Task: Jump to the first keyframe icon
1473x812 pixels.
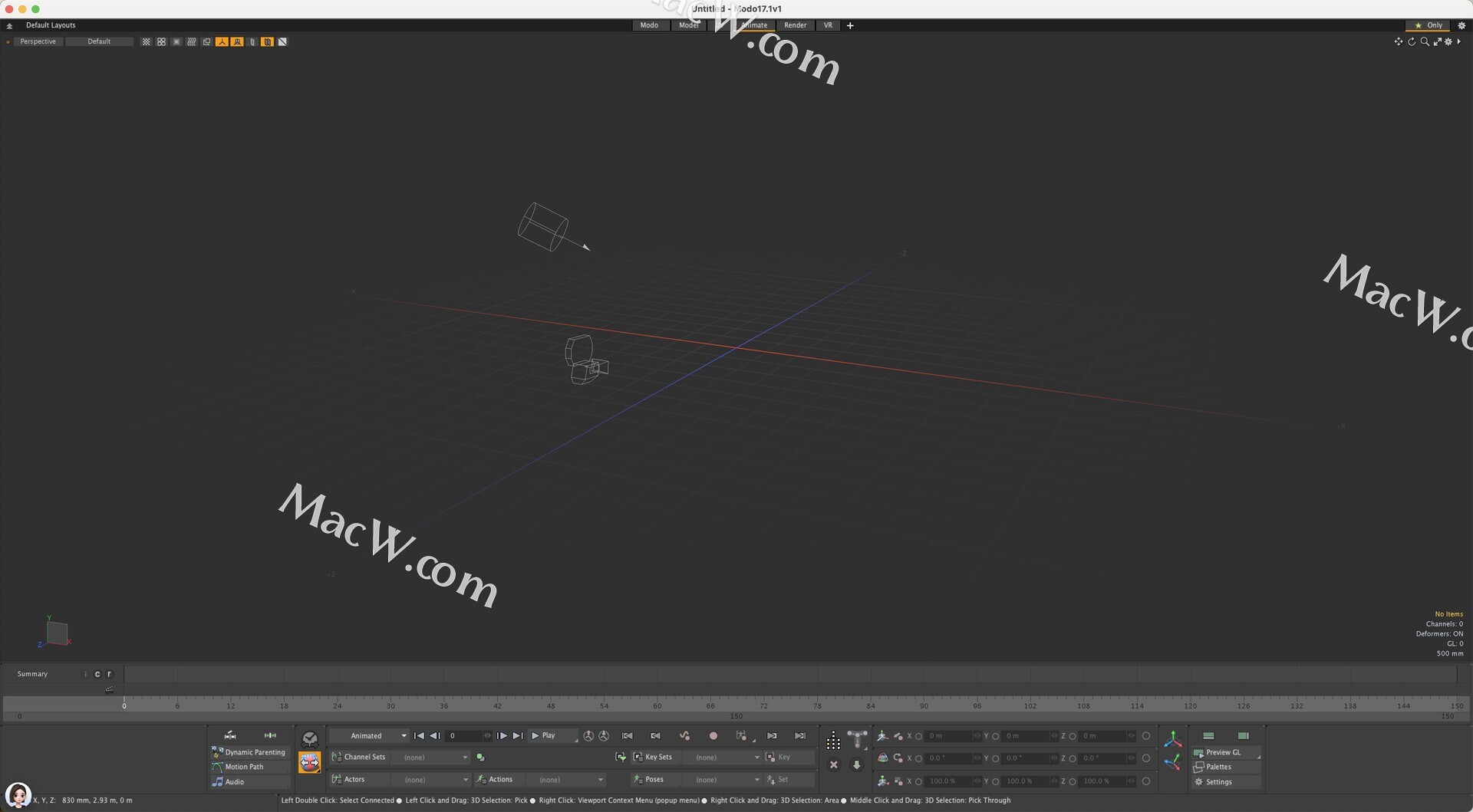Action: pos(628,736)
